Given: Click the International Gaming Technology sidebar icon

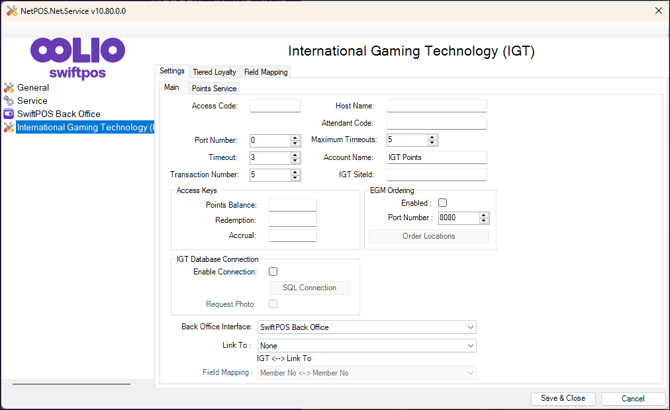Looking at the screenshot, I should pos(9,127).
